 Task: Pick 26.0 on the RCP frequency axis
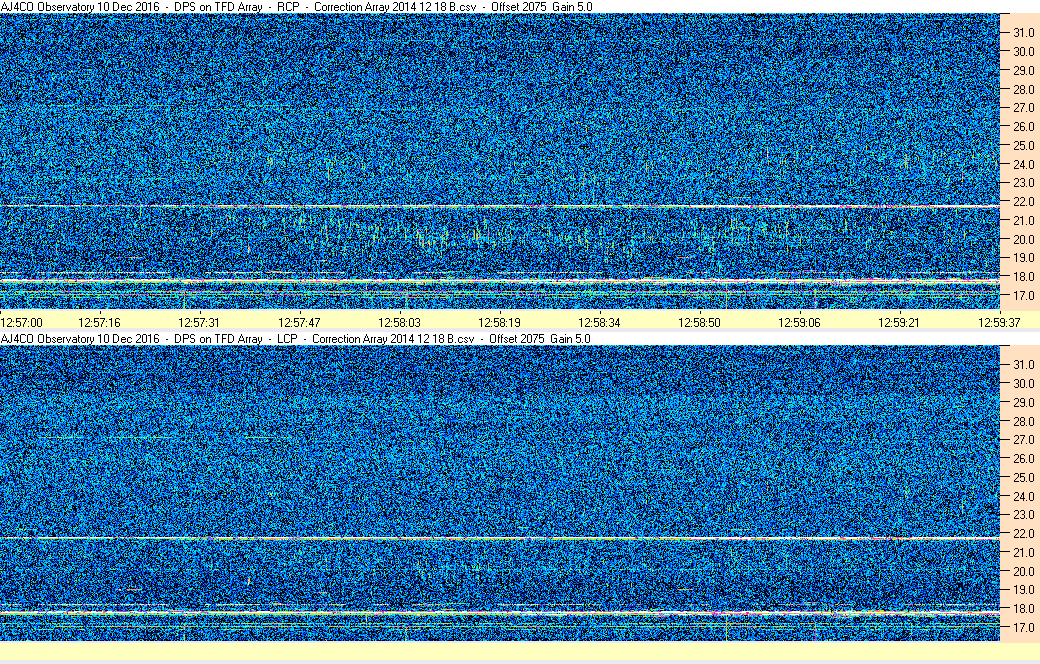(1023, 127)
